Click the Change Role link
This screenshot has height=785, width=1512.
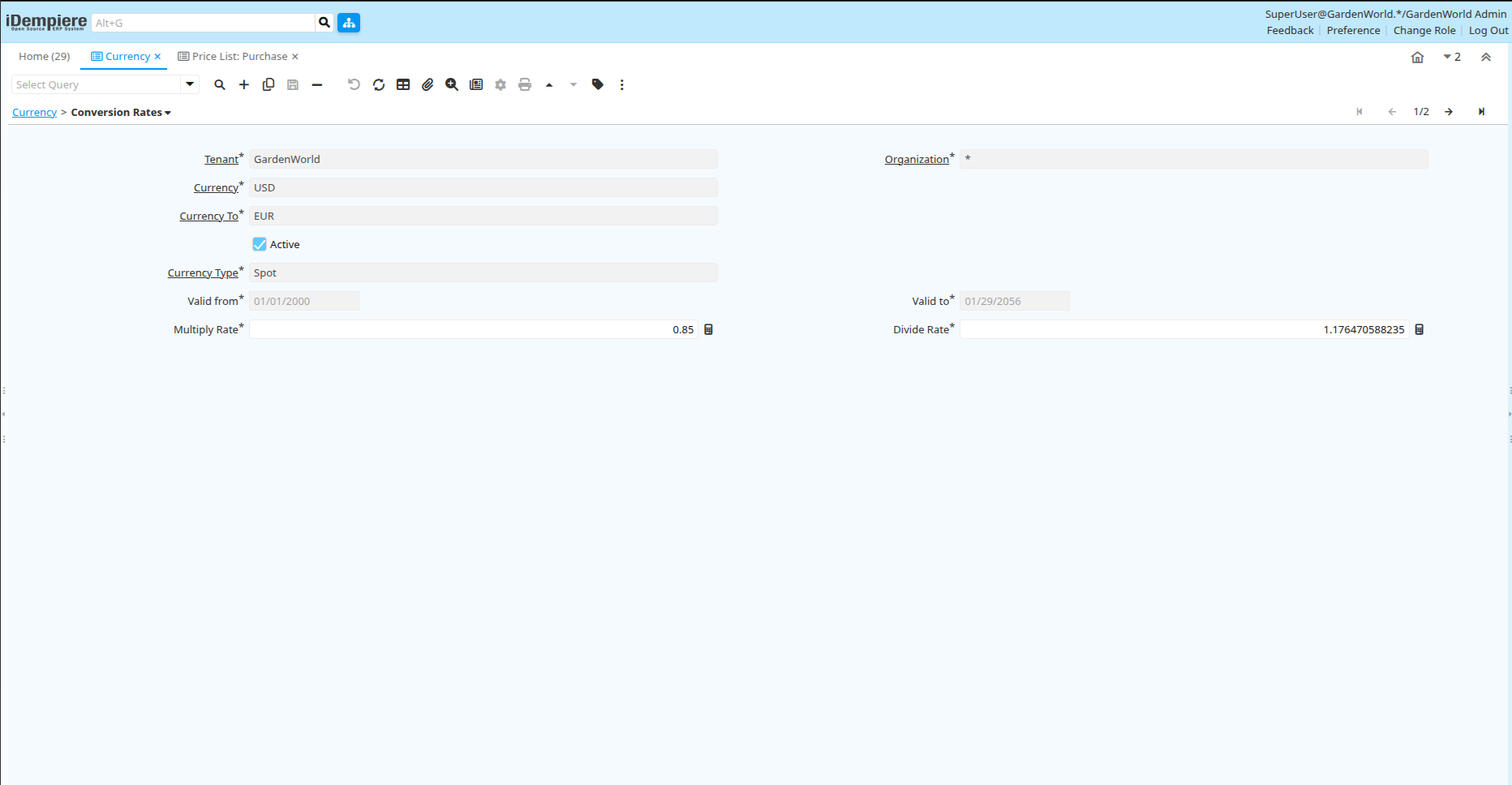(x=1424, y=30)
